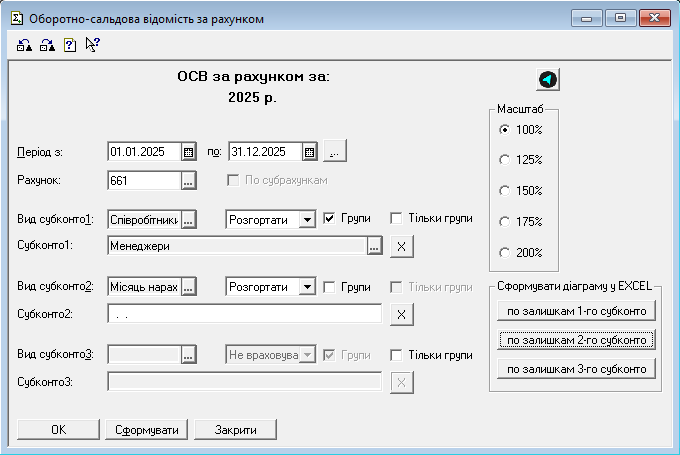Enable Тільки групи checkbox for Субконто1
Viewport: 680px width, 455px height.
pos(396,218)
